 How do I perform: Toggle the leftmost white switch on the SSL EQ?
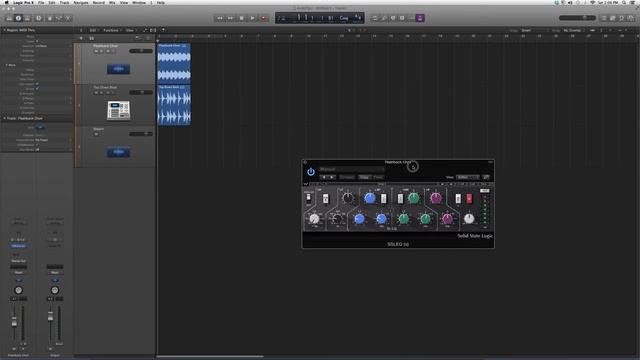click(x=309, y=198)
